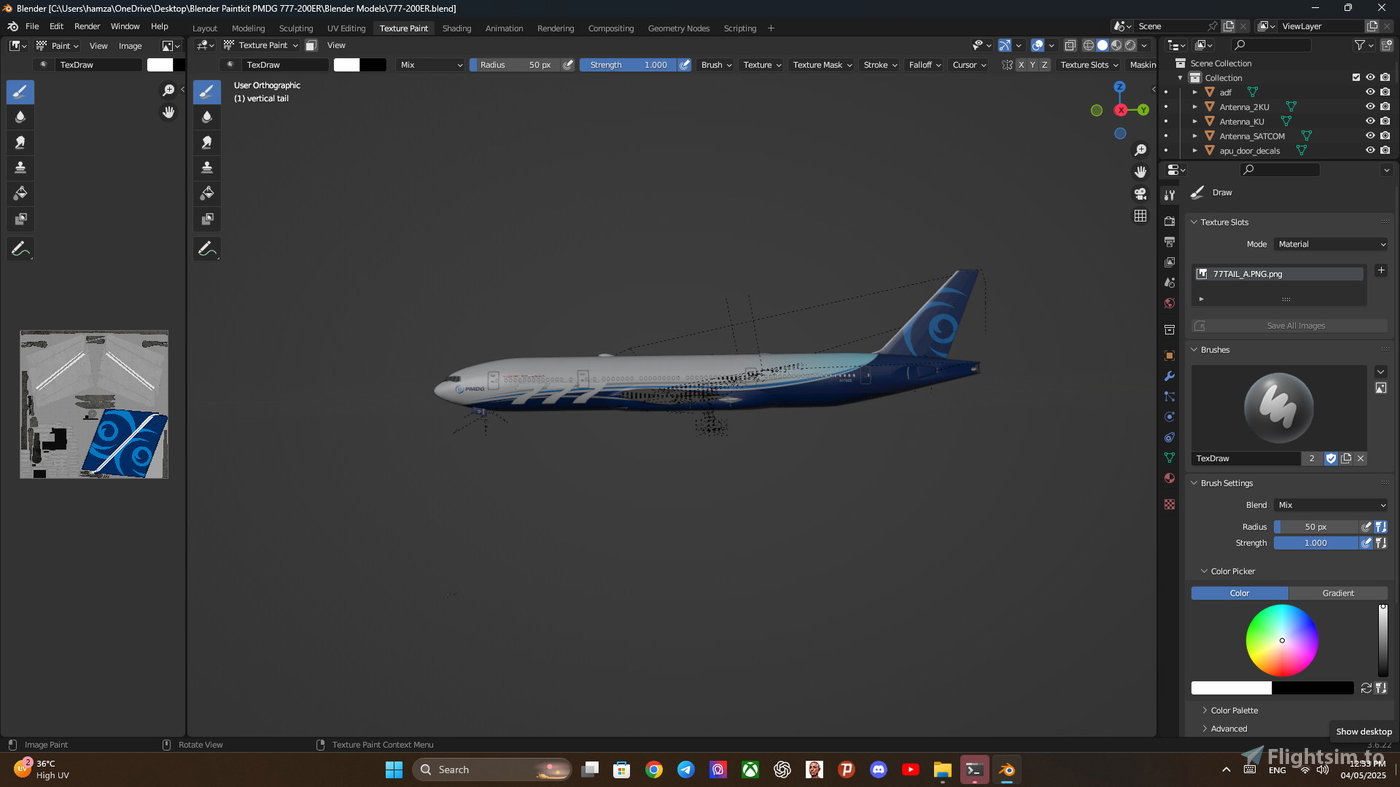Open the Blend mode dropdown set to Mix
The image size is (1400, 787).
(1330, 505)
